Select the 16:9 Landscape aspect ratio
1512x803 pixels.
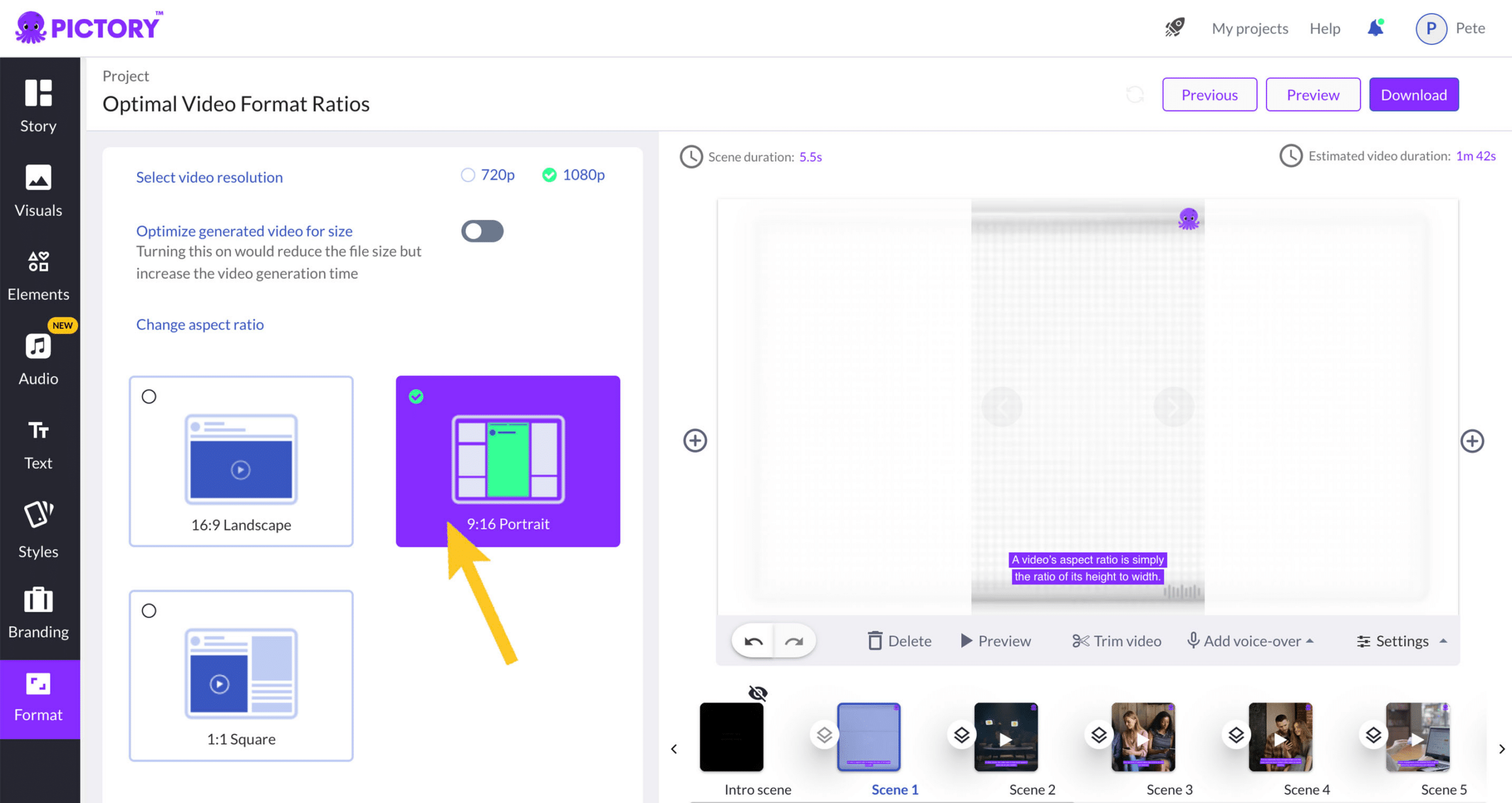[241, 461]
